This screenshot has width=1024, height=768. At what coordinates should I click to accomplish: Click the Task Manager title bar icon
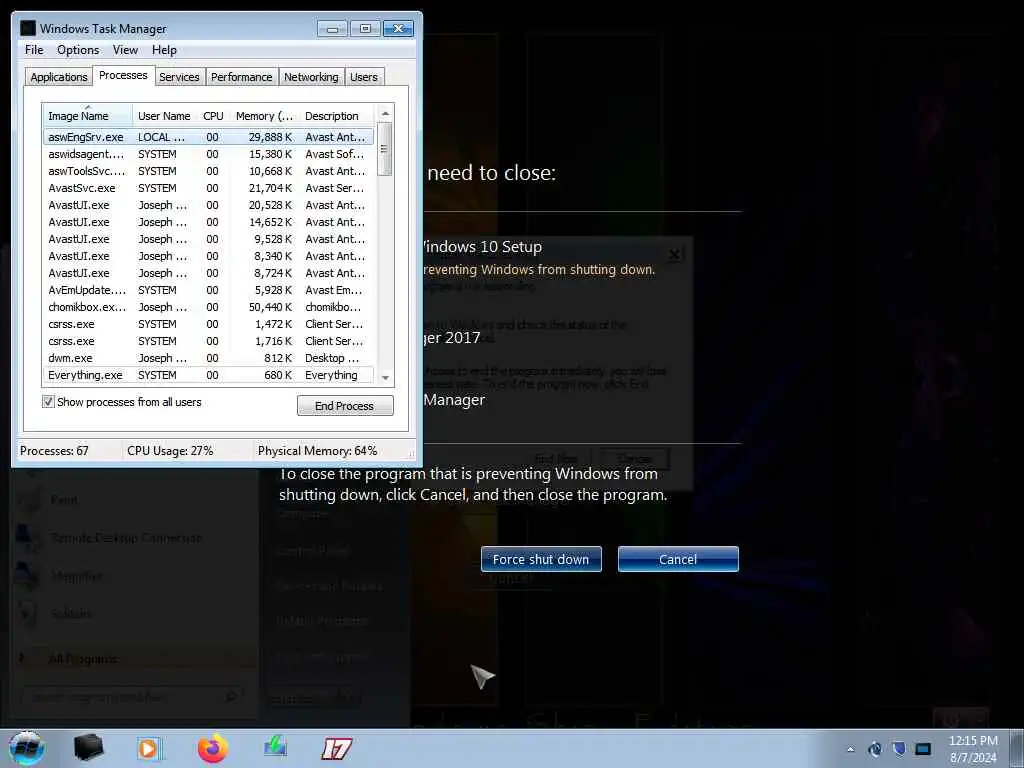[27, 28]
